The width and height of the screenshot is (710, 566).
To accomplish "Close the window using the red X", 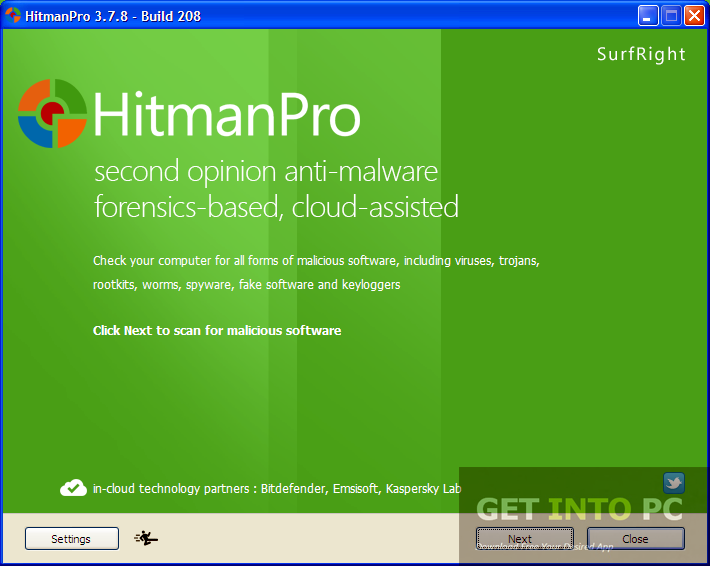I will pyautogui.click(x=694, y=16).
